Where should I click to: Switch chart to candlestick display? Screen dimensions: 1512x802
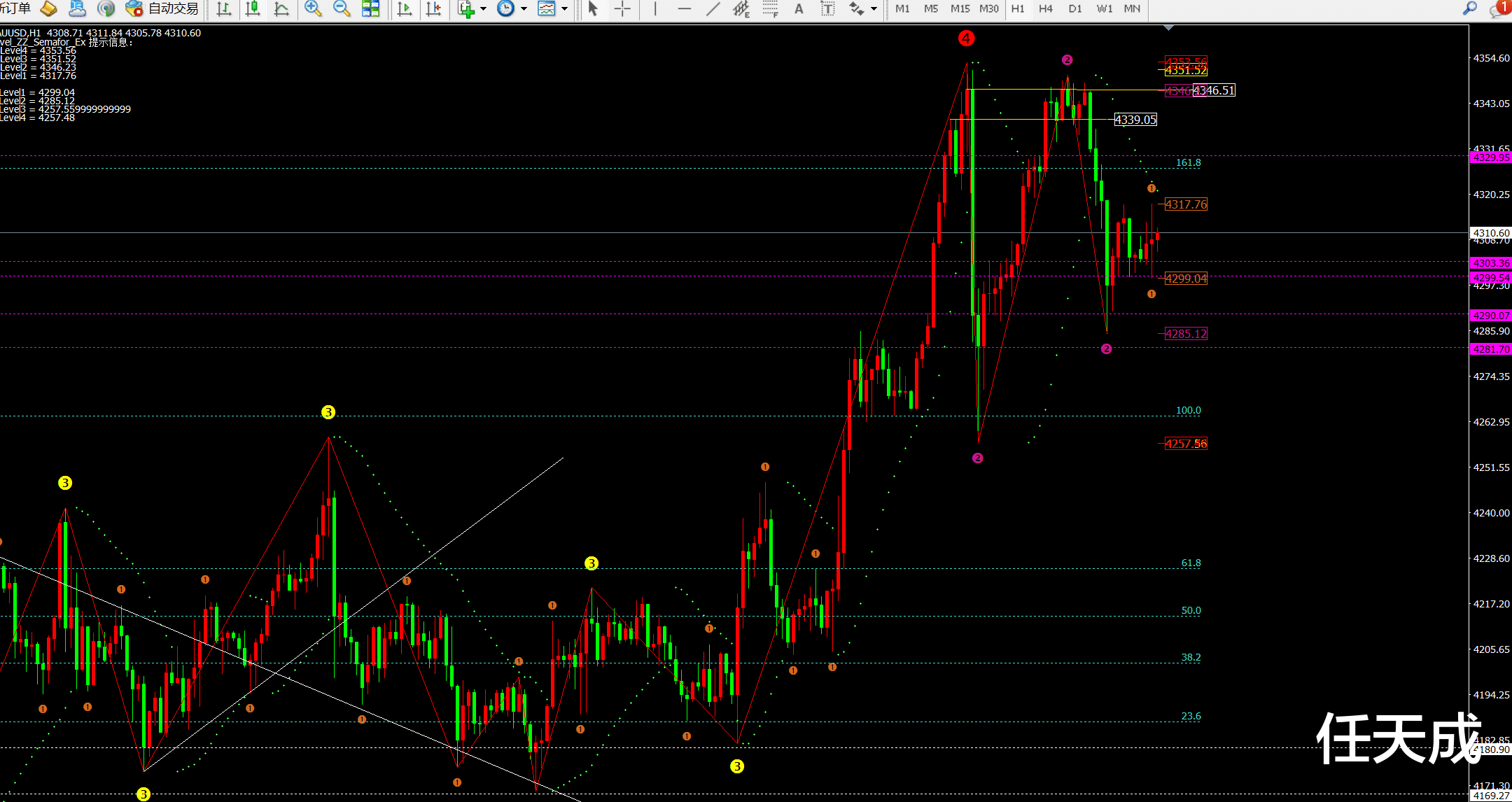253,8
